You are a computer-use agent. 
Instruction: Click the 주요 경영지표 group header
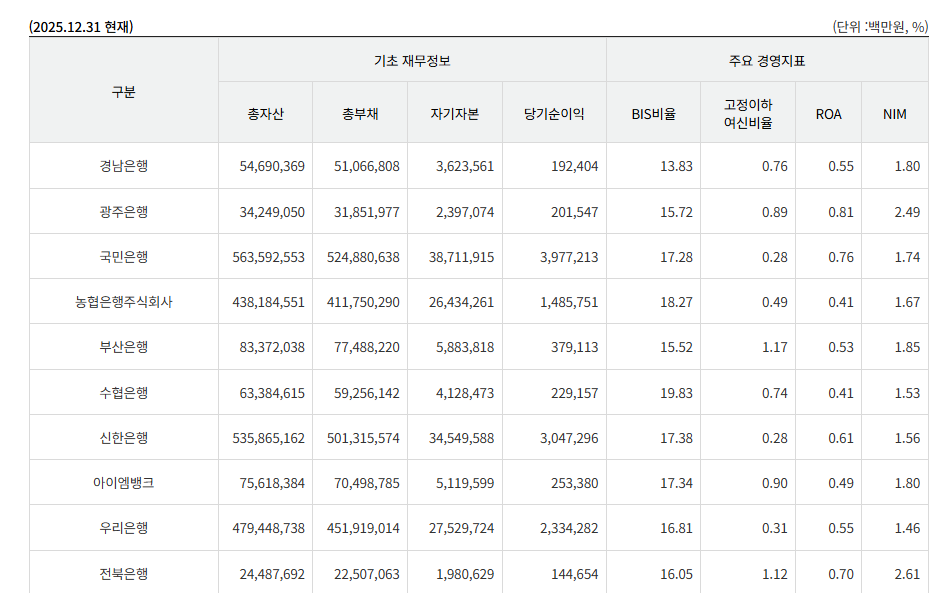coord(767,61)
